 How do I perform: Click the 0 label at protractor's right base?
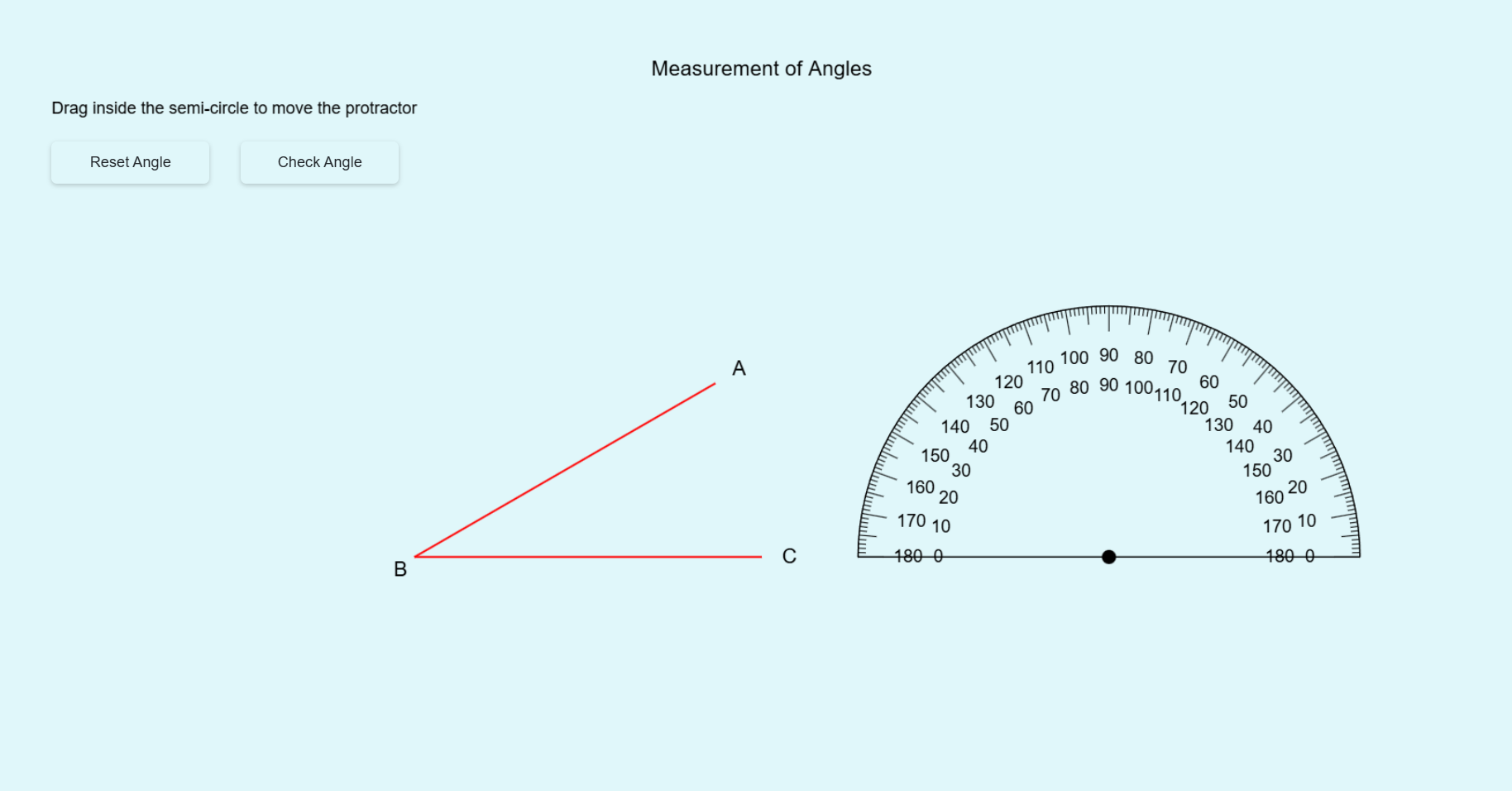click(x=1309, y=556)
